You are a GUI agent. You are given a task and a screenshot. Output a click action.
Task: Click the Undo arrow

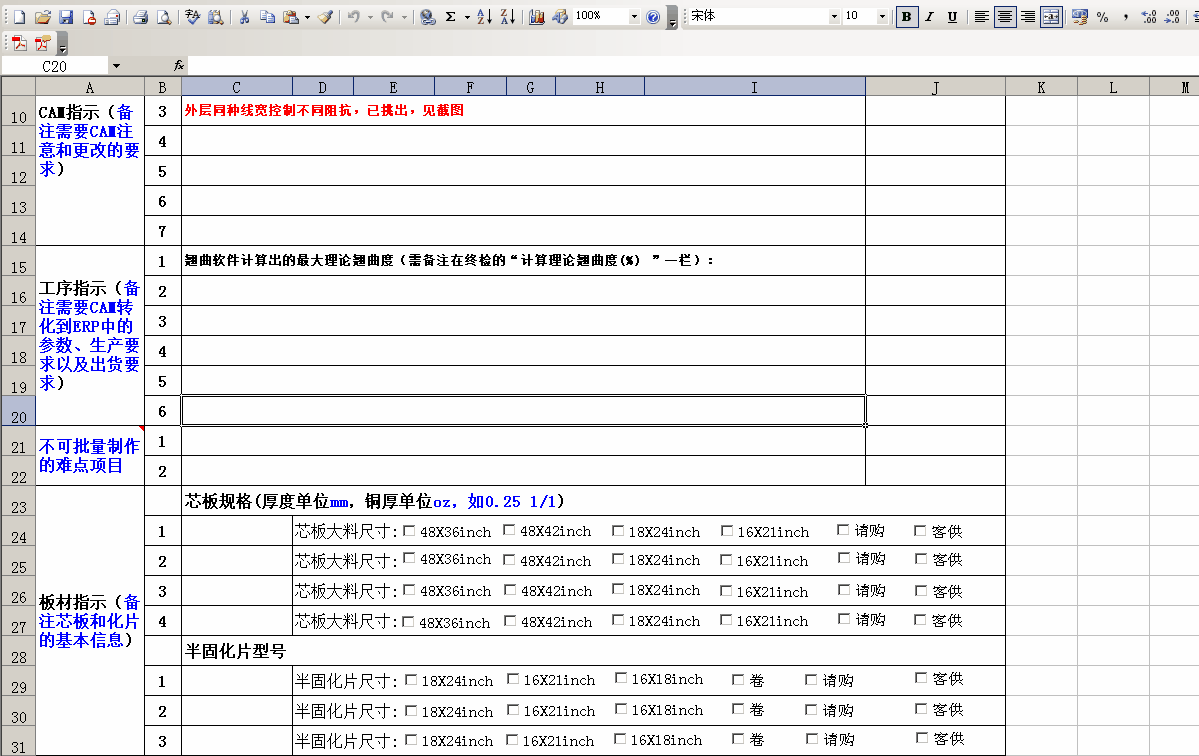coord(353,16)
